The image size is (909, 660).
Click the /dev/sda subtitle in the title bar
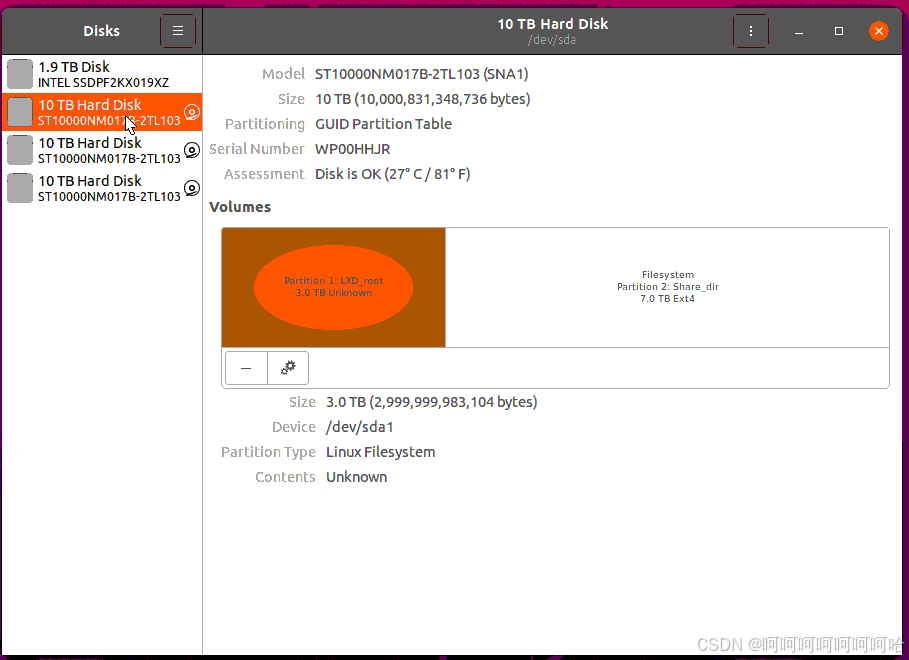(x=552, y=41)
